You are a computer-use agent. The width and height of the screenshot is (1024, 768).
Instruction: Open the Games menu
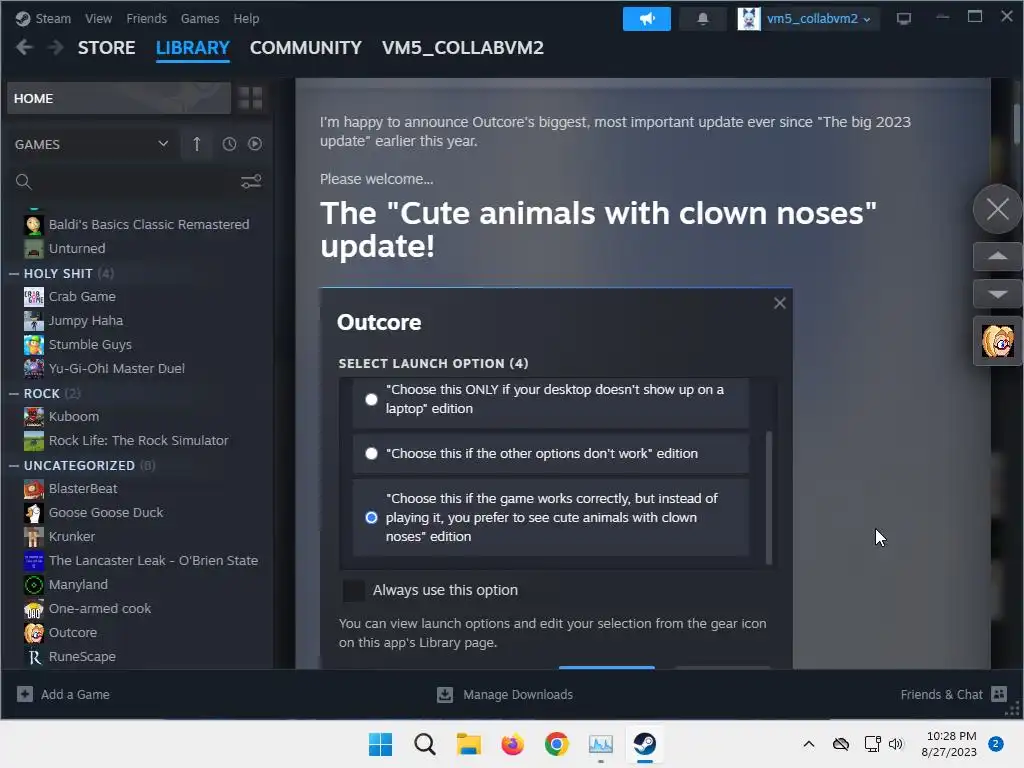200,18
